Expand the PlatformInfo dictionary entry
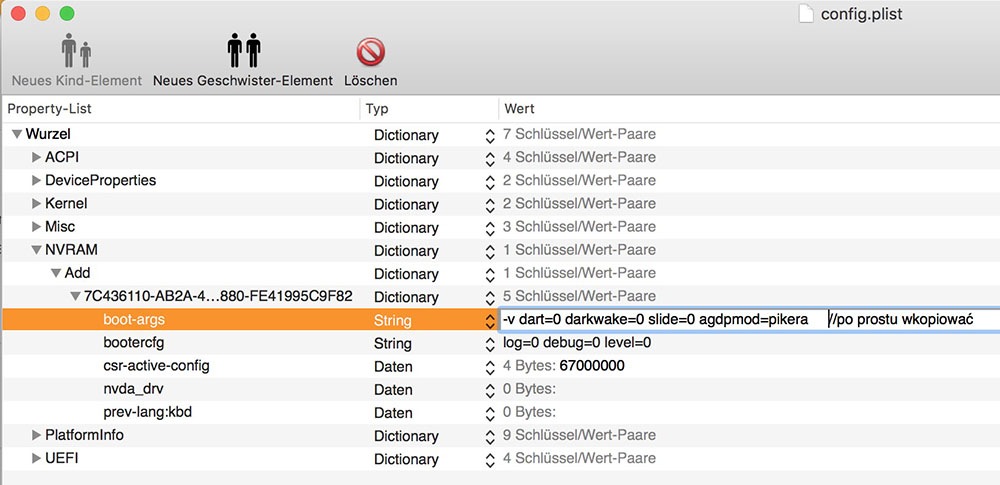Image resolution: width=1000 pixels, height=485 pixels. 36,436
